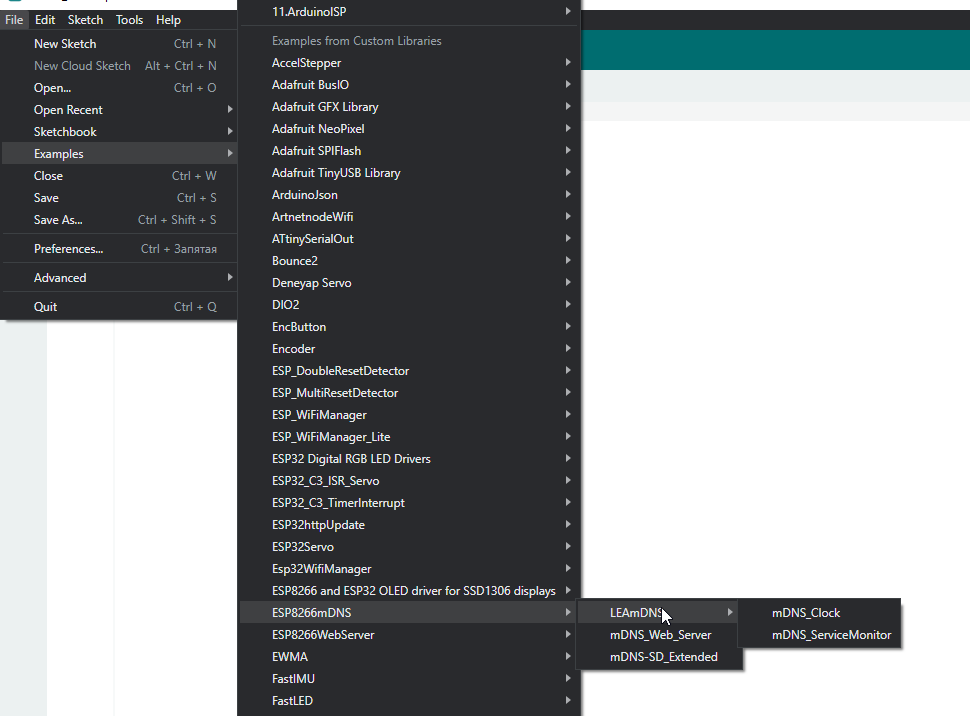Open ESP_DoubleResetDetector examples
The width and height of the screenshot is (970, 716).
[x=409, y=371]
